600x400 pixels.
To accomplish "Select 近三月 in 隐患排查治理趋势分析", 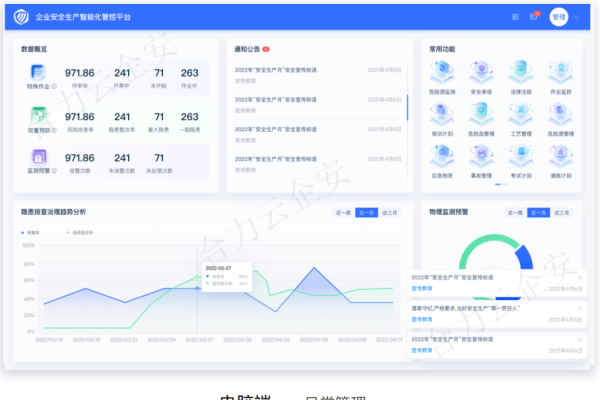I will 390,212.
